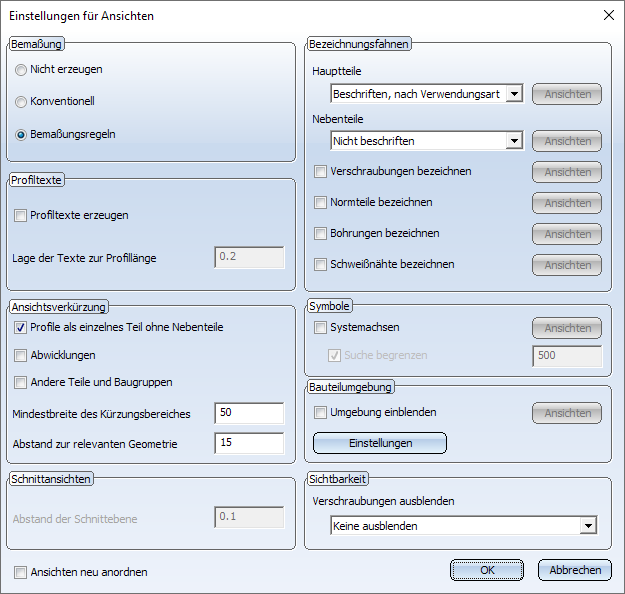
Task: Turn on Schweißnähte bezeichnen
Action: 320,265
